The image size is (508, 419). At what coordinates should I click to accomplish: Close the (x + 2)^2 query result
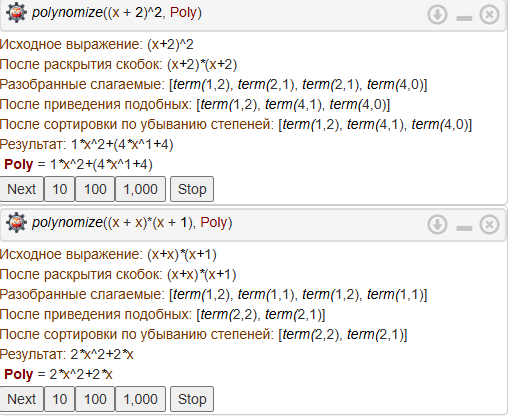coord(489,15)
